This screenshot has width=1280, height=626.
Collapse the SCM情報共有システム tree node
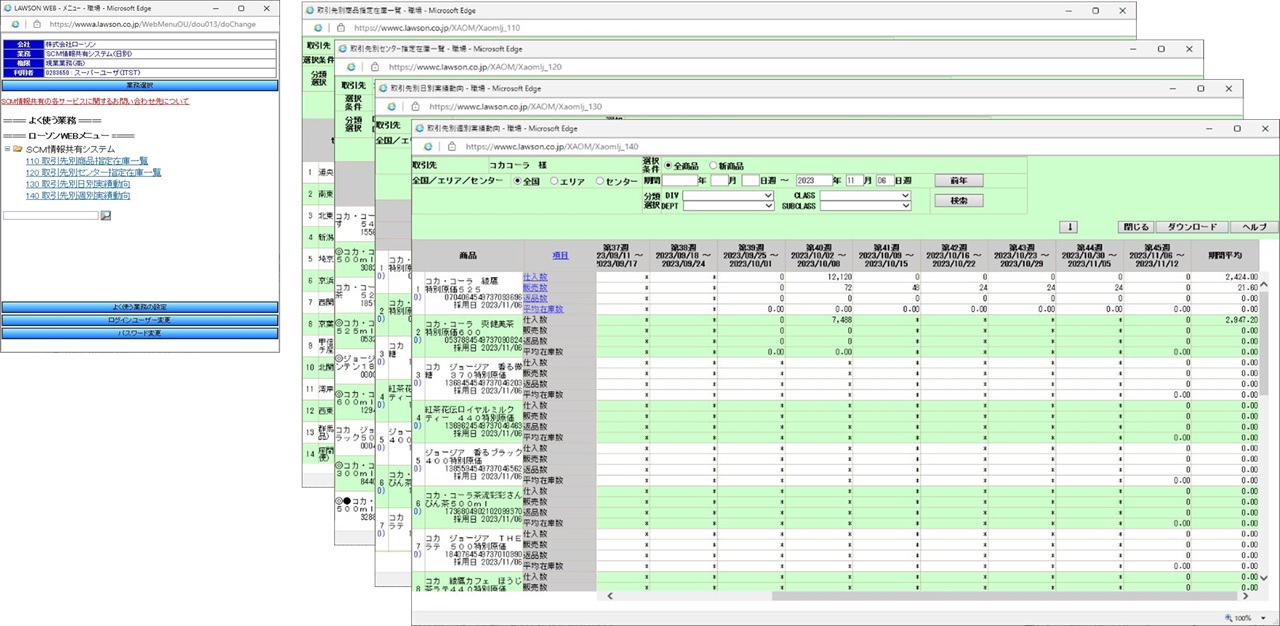(8, 149)
